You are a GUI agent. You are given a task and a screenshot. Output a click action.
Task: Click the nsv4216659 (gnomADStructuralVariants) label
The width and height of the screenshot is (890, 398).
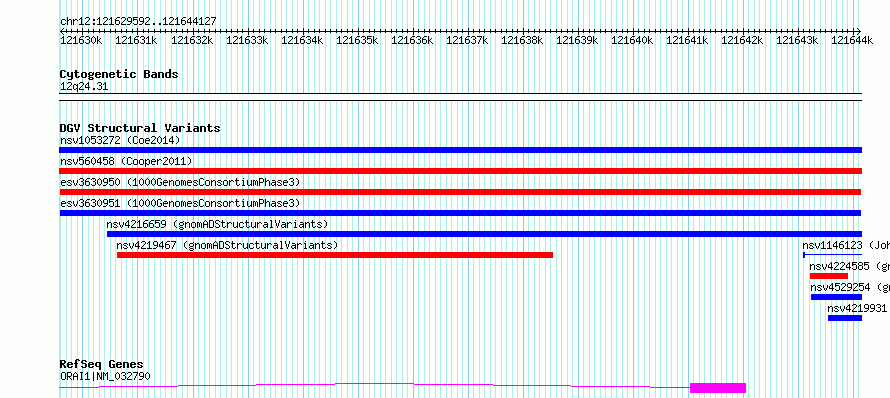(x=217, y=224)
